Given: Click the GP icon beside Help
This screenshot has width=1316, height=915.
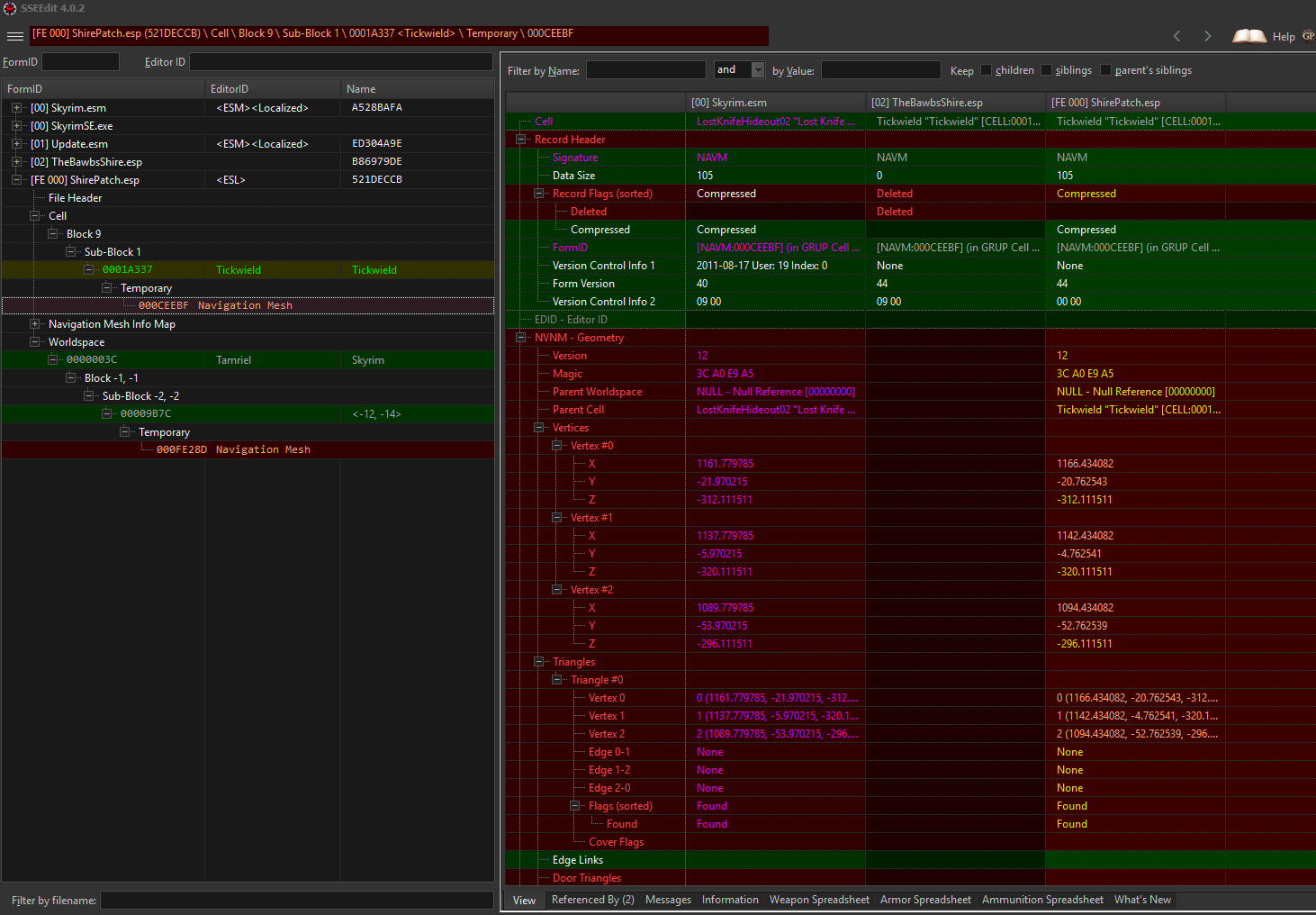Looking at the screenshot, I should 1308,36.
